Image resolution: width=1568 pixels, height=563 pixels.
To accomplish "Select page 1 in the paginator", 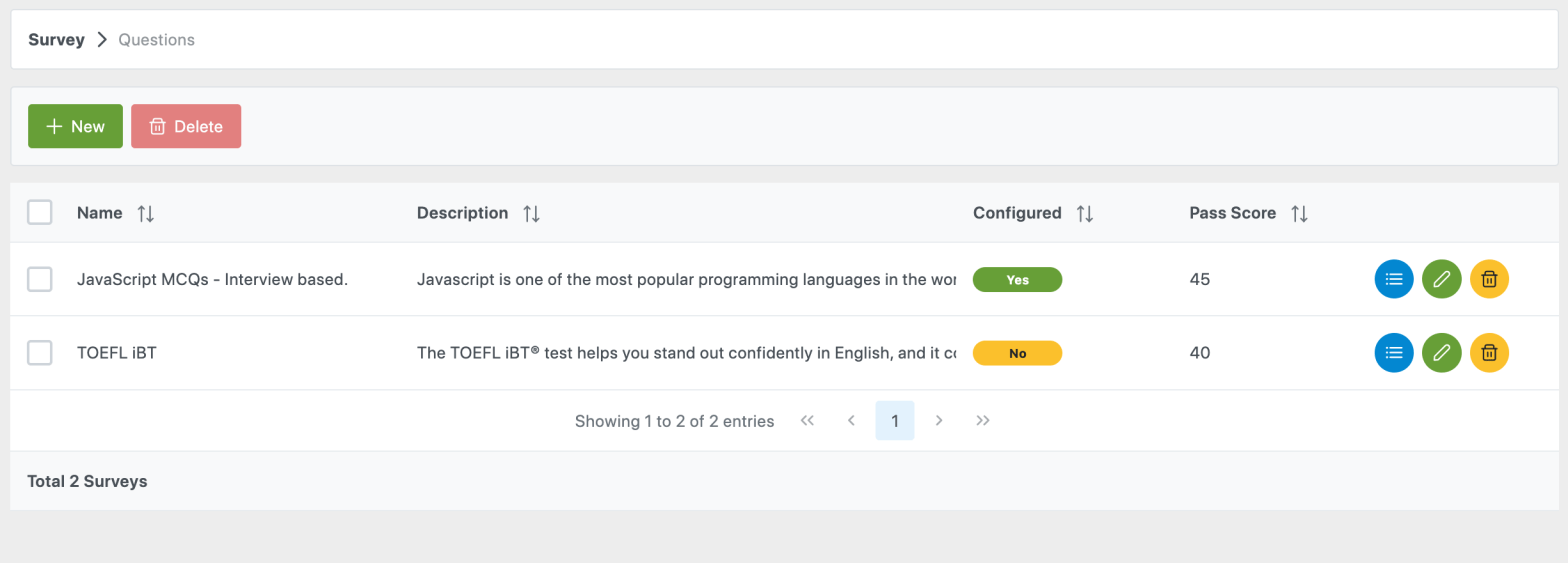I will [894, 421].
